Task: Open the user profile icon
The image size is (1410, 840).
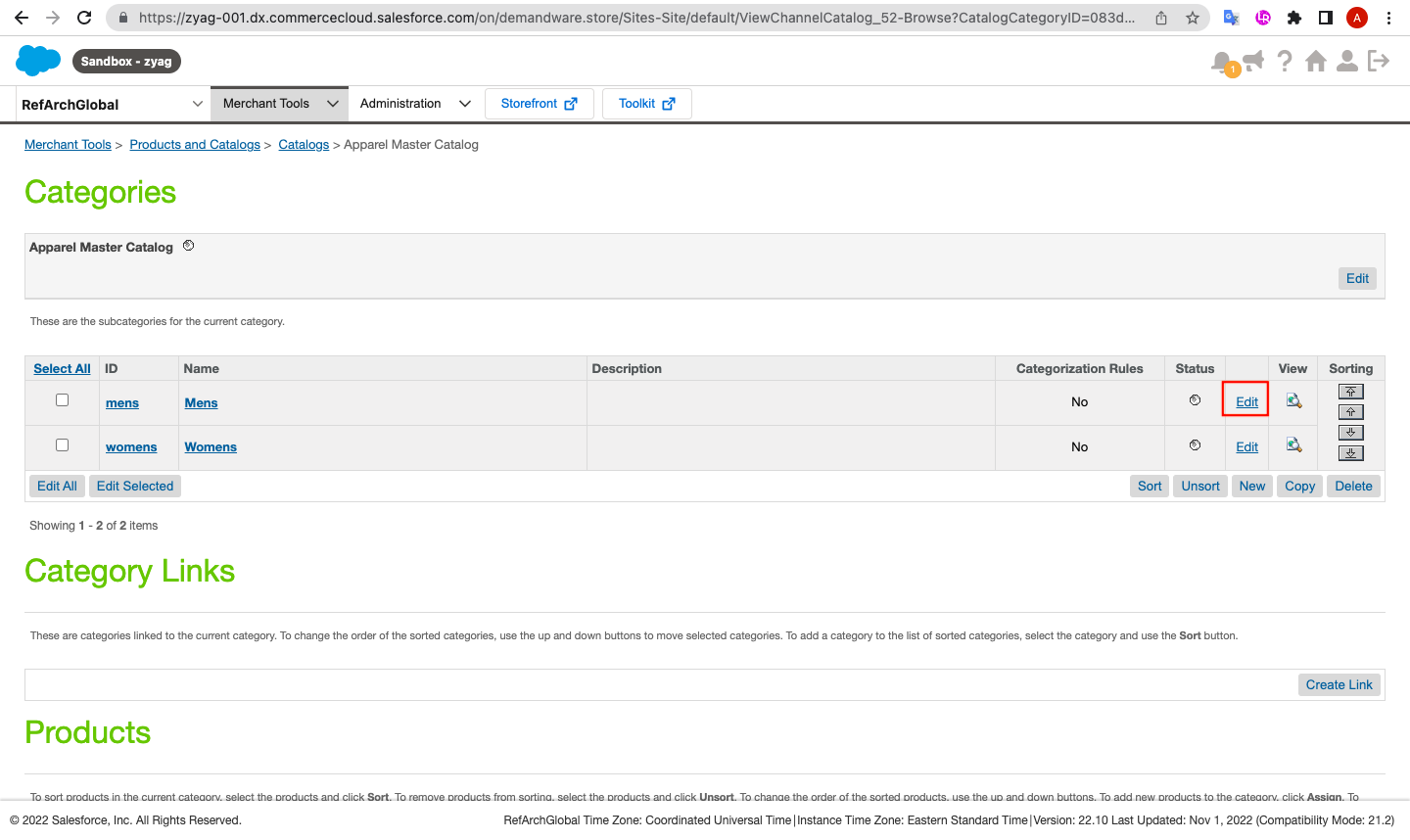Action: point(1347,62)
